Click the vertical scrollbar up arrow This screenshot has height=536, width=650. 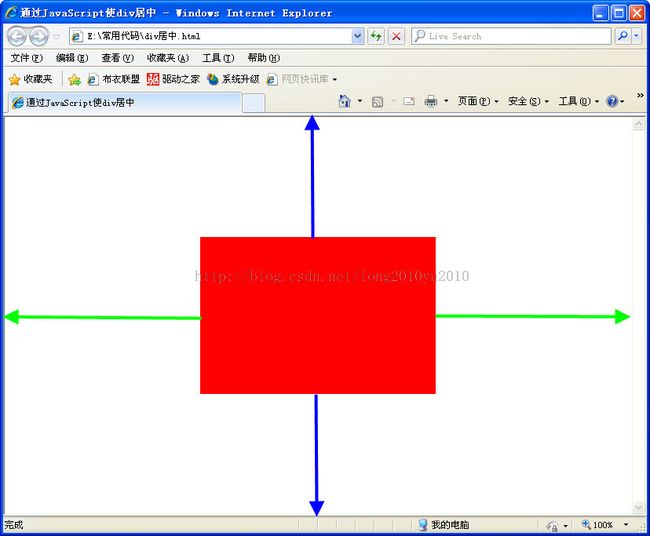[x=638, y=124]
